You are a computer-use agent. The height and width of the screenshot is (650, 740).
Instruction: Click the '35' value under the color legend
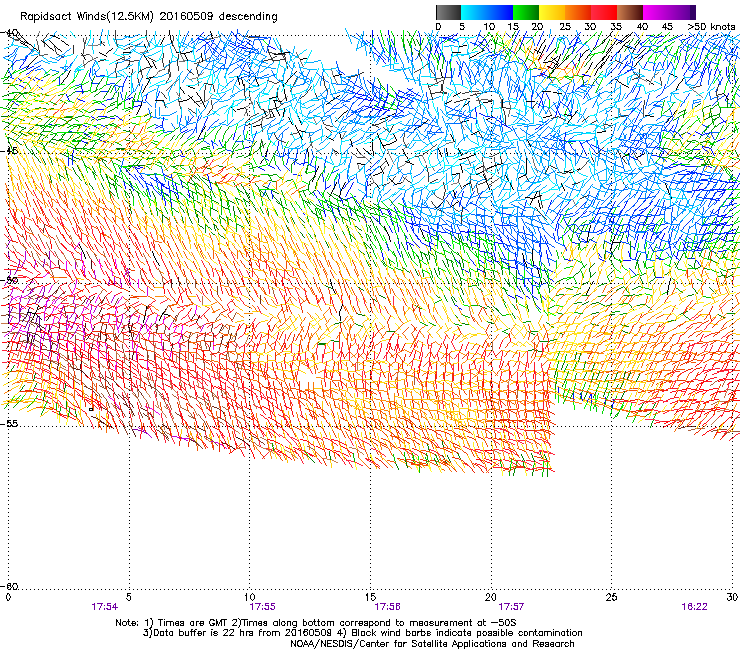pos(616,27)
